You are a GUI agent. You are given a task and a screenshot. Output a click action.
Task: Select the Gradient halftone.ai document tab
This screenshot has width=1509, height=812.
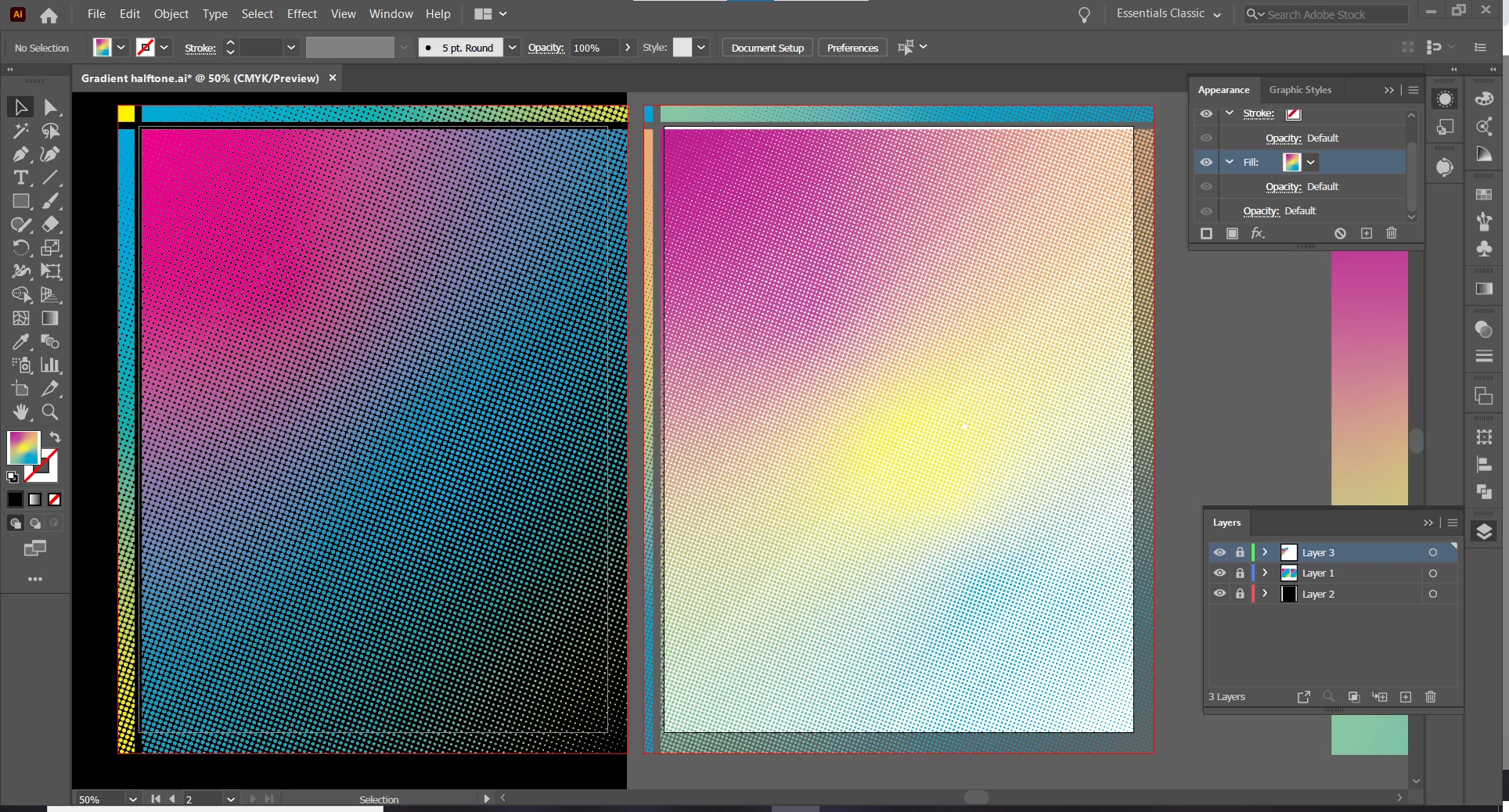tap(200, 78)
